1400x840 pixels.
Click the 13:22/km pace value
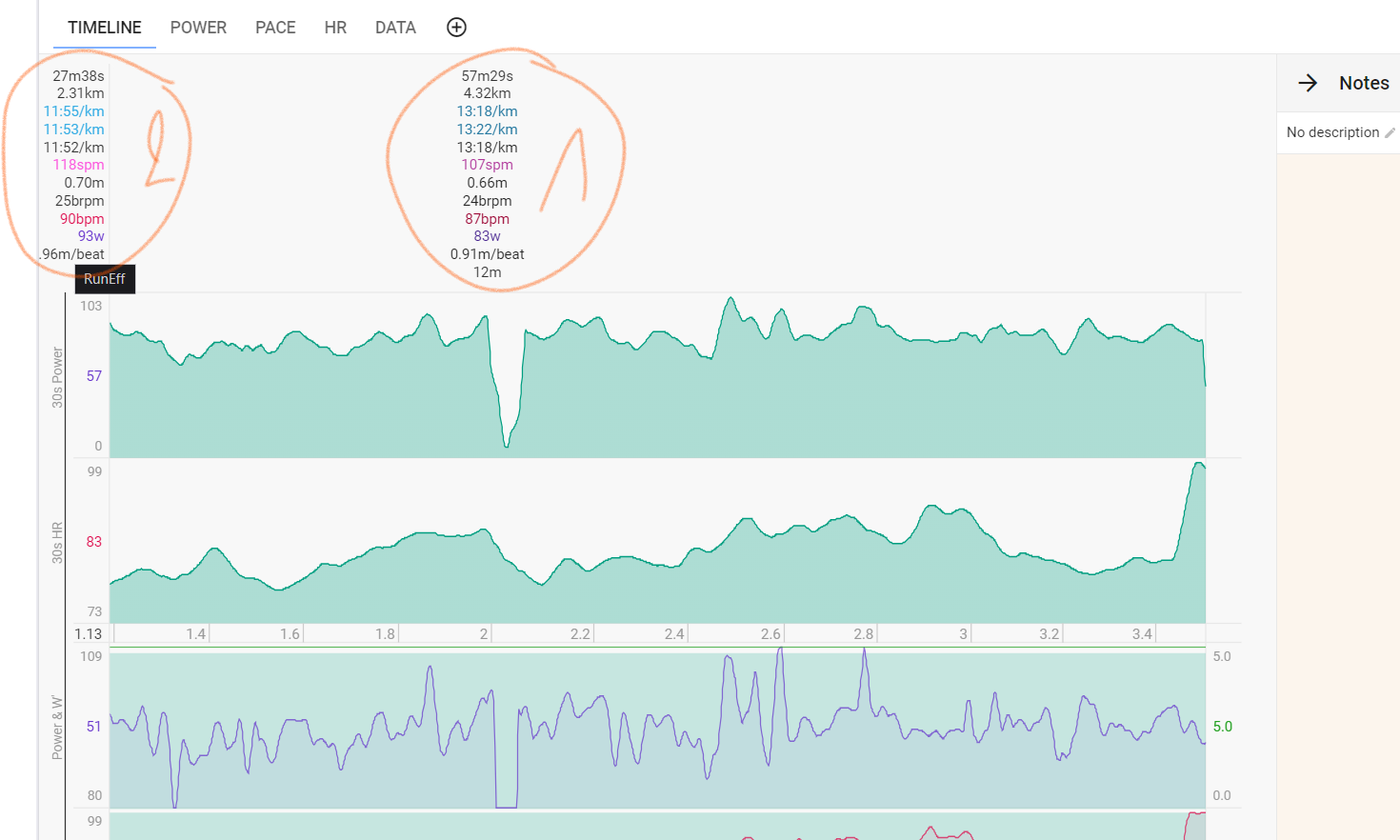click(487, 130)
